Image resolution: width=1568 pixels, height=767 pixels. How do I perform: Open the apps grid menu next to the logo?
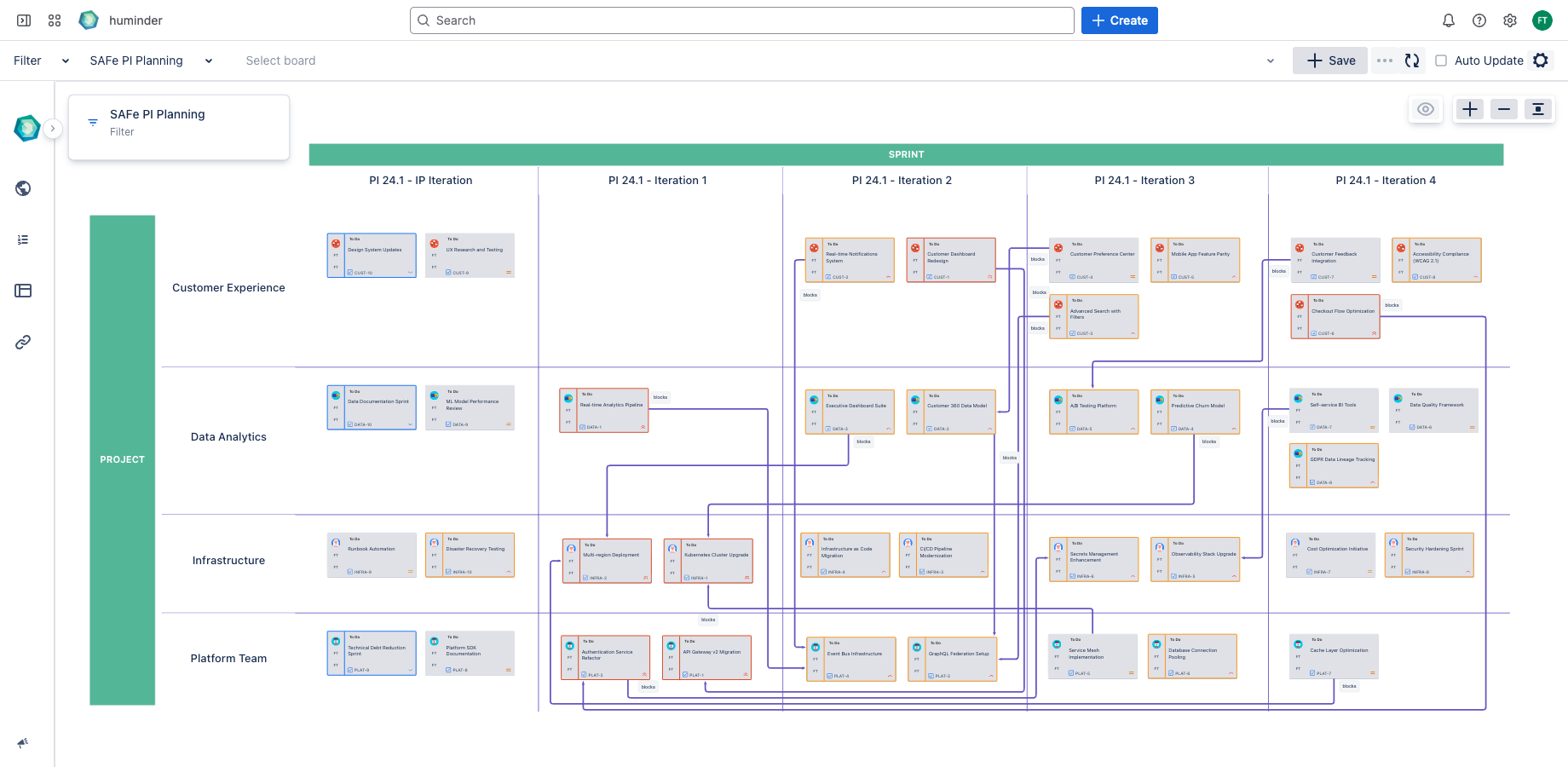click(54, 20)
